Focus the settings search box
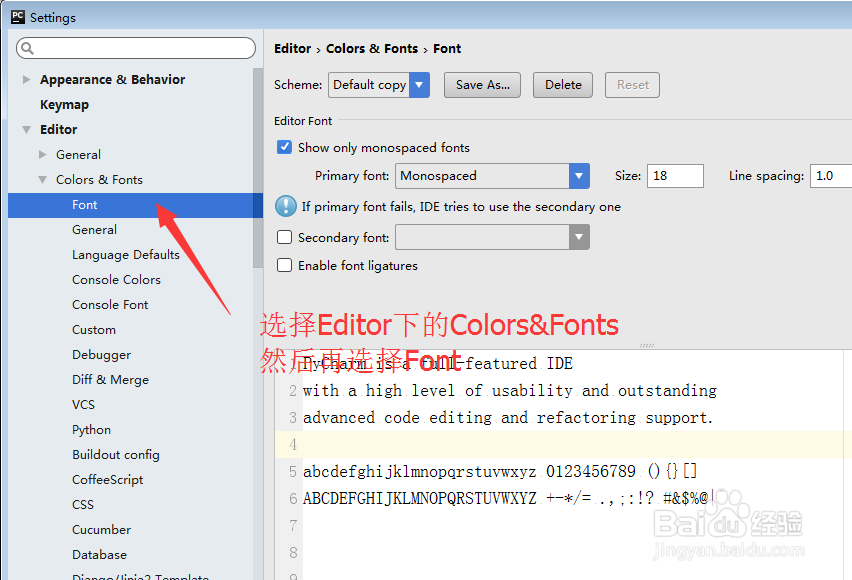Image resolution: width=852 pixels, height=580 pixels. [136, 48]
